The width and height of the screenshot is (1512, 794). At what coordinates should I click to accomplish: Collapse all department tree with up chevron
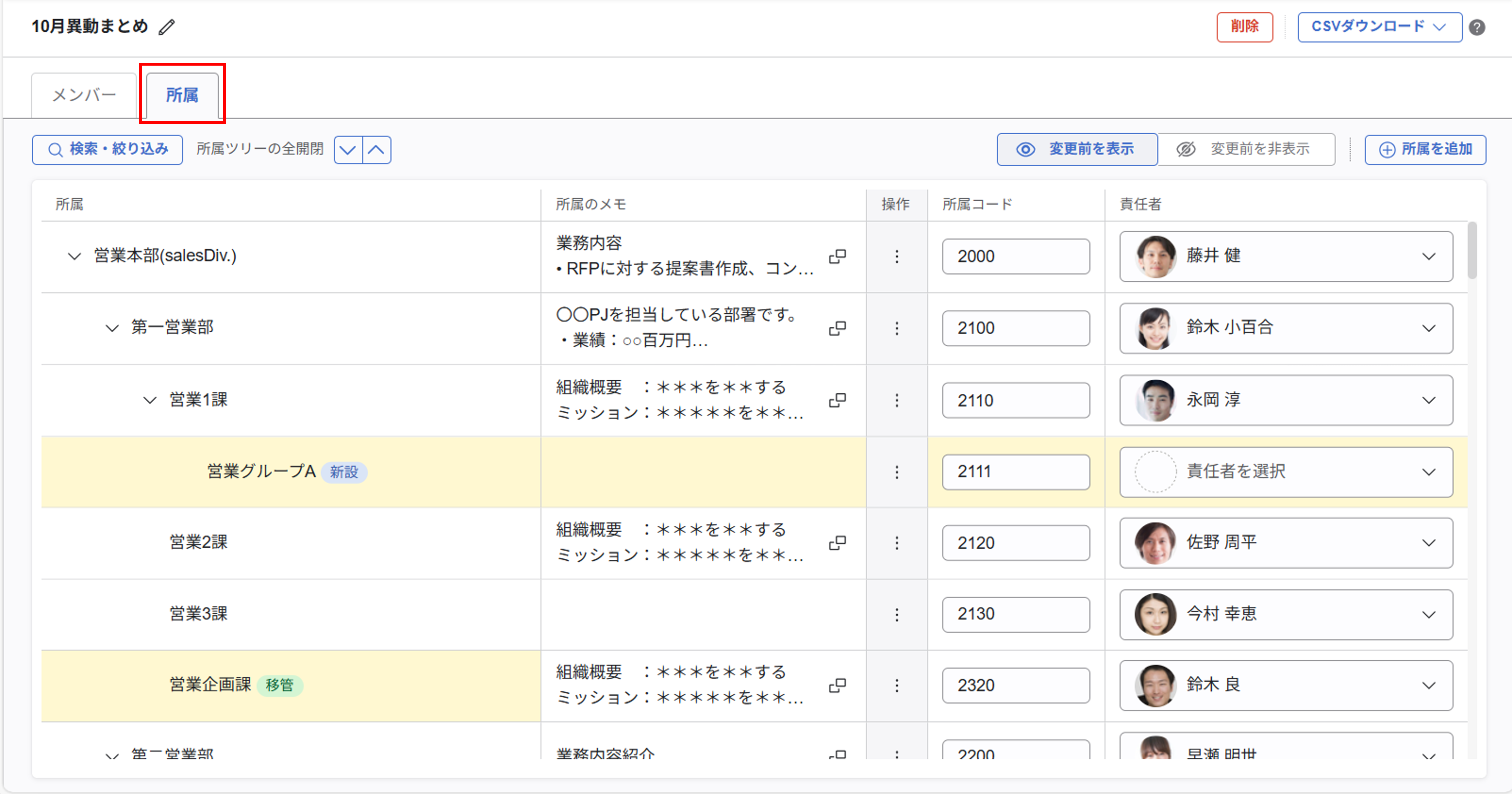pyautogui.click(x=376, y=150)
